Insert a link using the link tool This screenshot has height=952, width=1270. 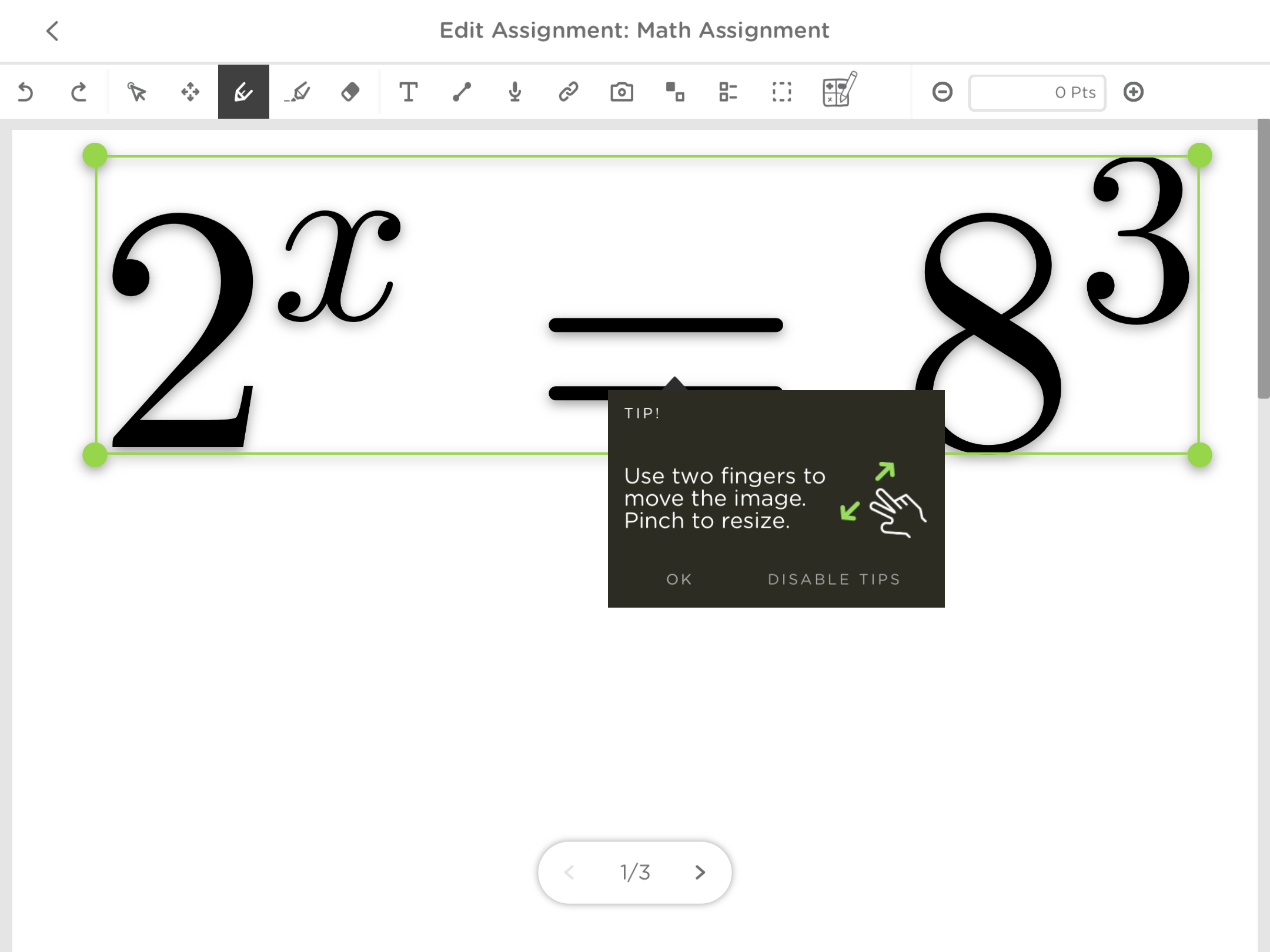[568, 92]
